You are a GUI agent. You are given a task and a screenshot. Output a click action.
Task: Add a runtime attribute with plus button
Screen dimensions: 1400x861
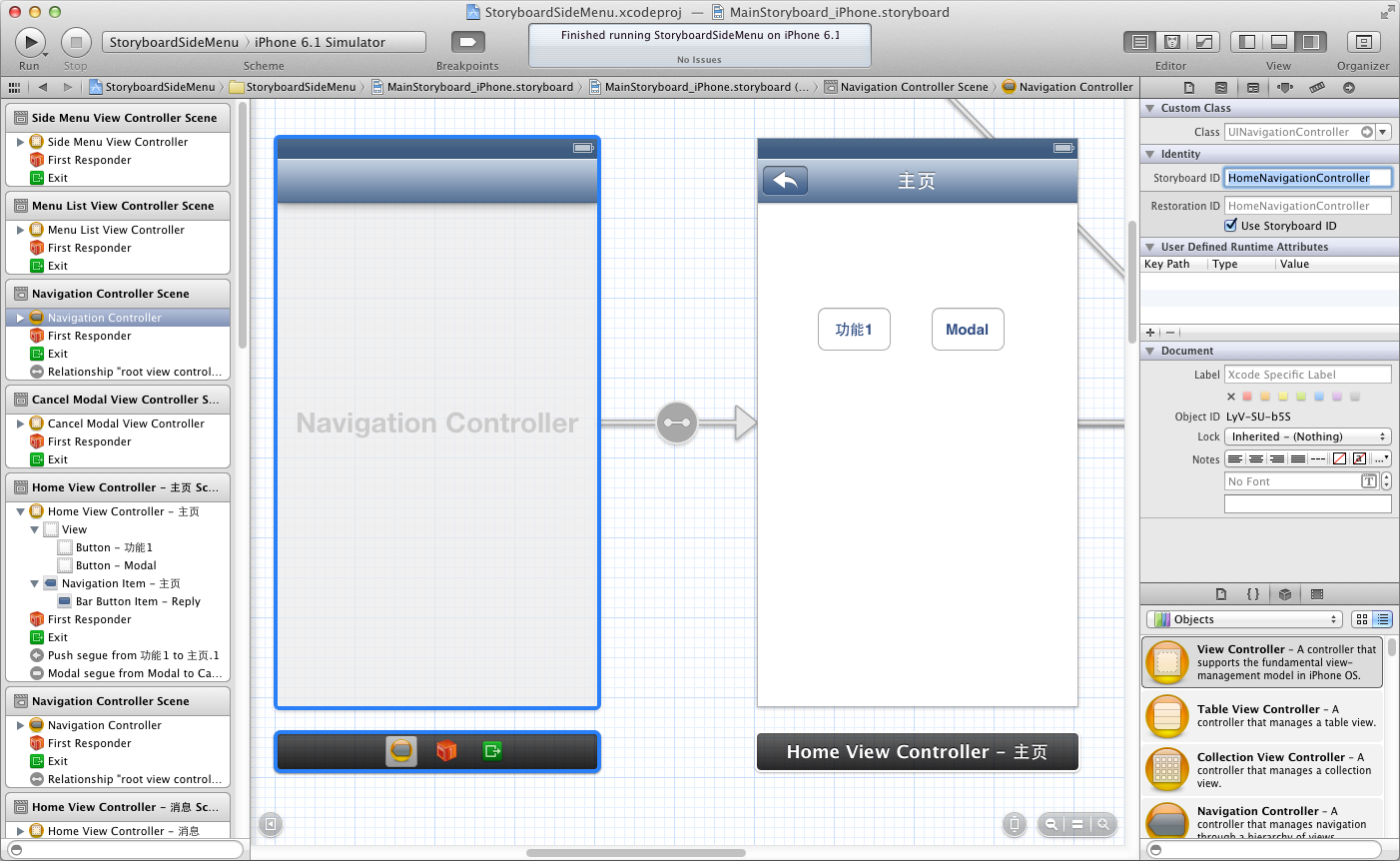click(x=1150, y=333)
